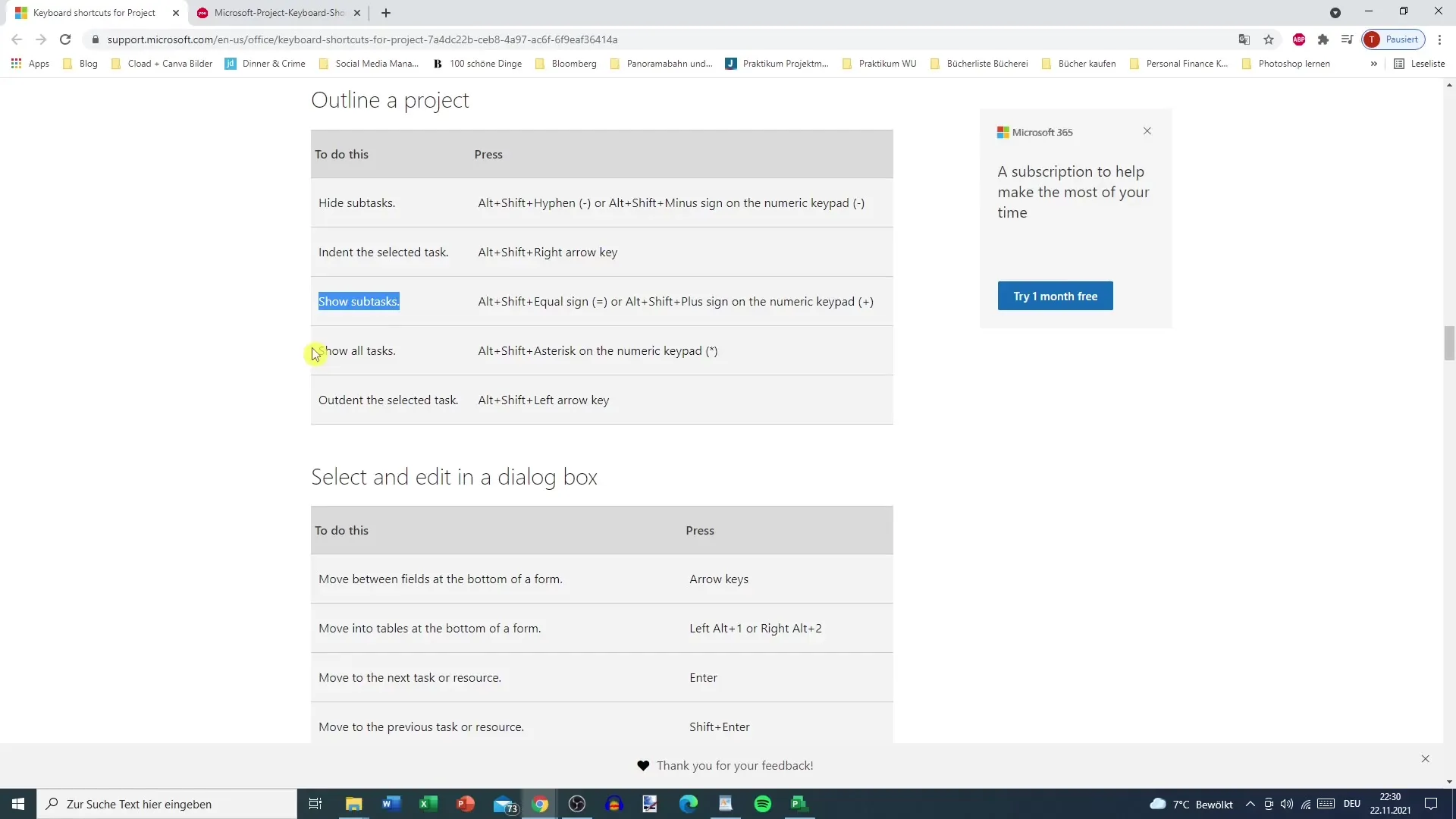Click the Excel icon in the taskbar
This screenshot has width=1456, height=819.
point(428,803)
